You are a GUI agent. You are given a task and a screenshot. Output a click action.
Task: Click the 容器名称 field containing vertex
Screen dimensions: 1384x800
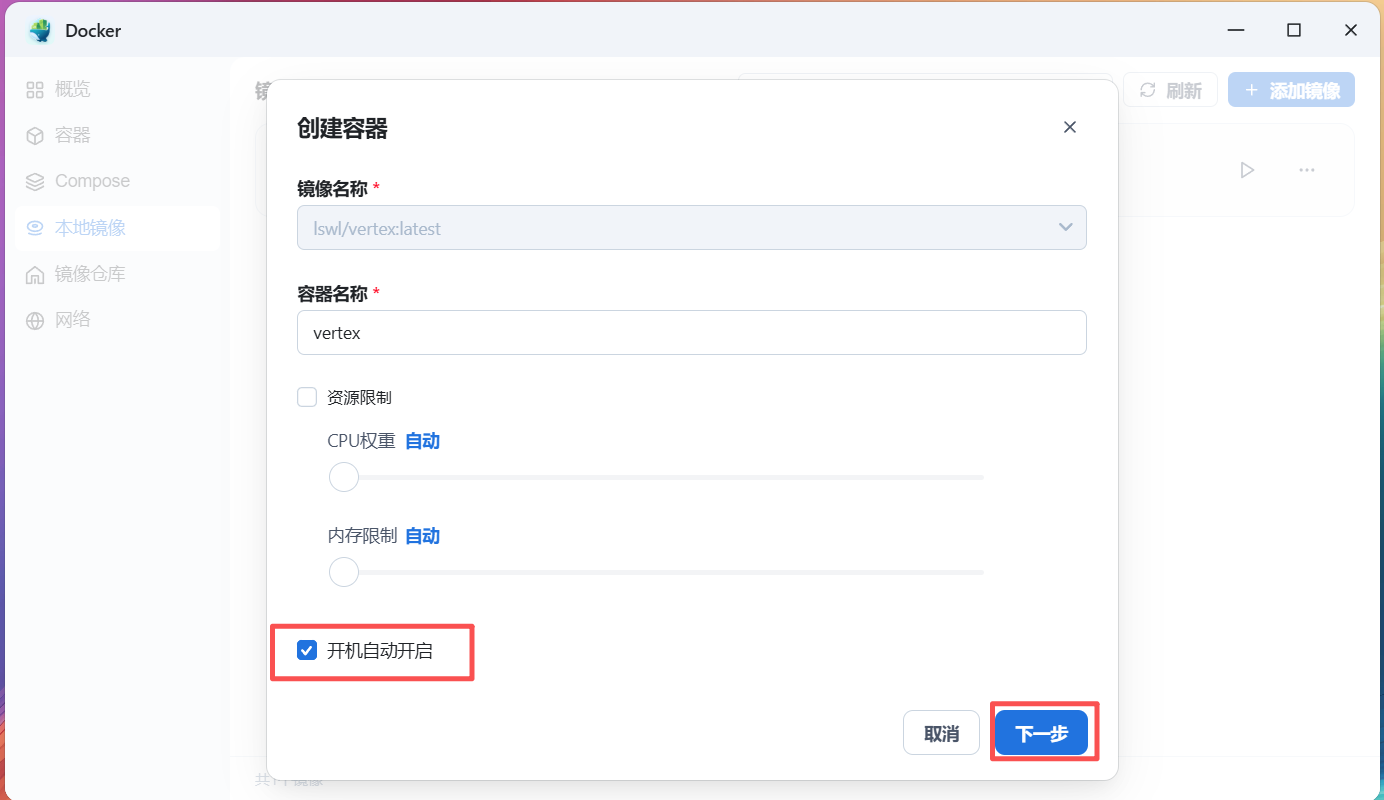691,333
